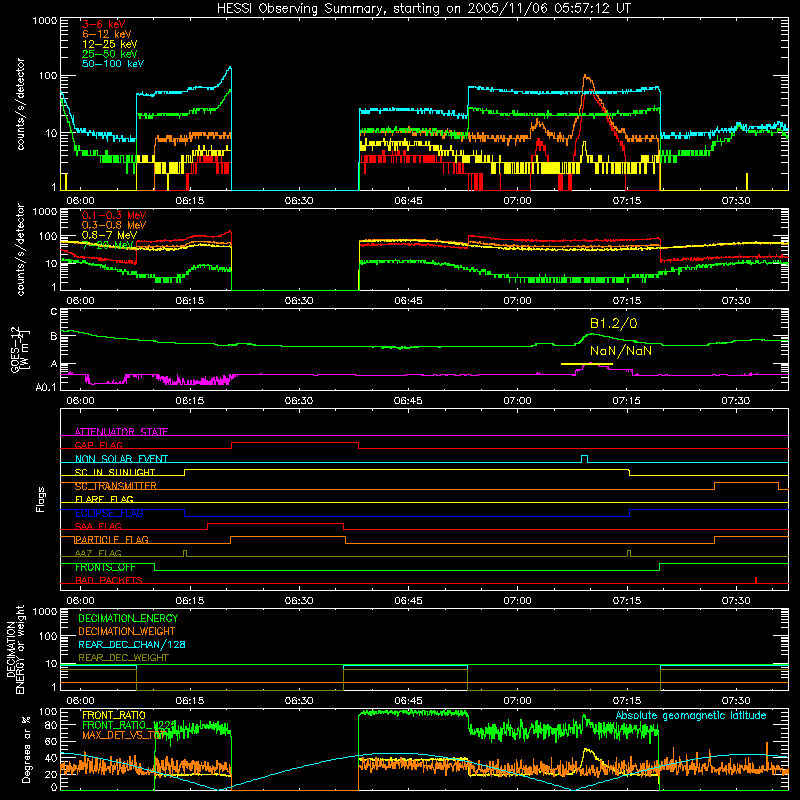The width and height of the screenshot is (800, 800).
Task: Click the AAZ_FLAG pulse near 06:14
Action: (185, 553)
